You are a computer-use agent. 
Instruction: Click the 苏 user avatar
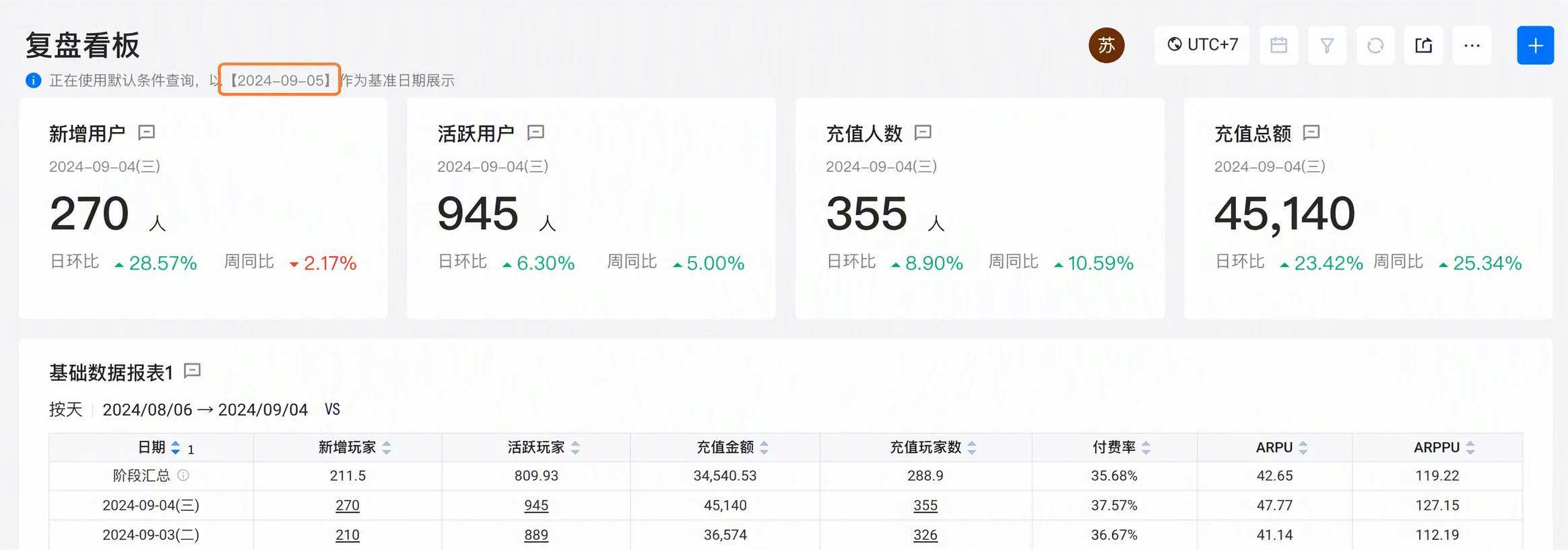pos(1107,45)
